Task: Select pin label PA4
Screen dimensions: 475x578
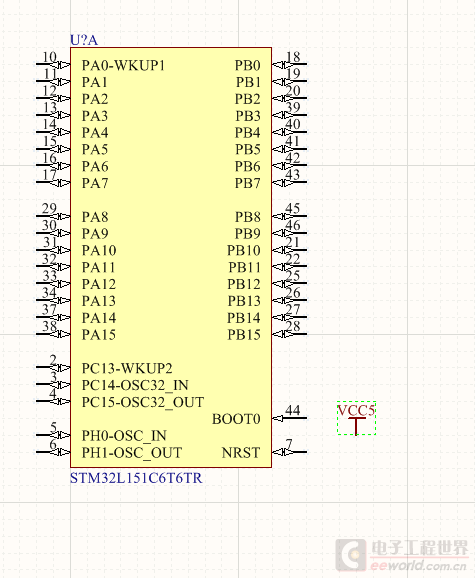Action: coord(95,132)
